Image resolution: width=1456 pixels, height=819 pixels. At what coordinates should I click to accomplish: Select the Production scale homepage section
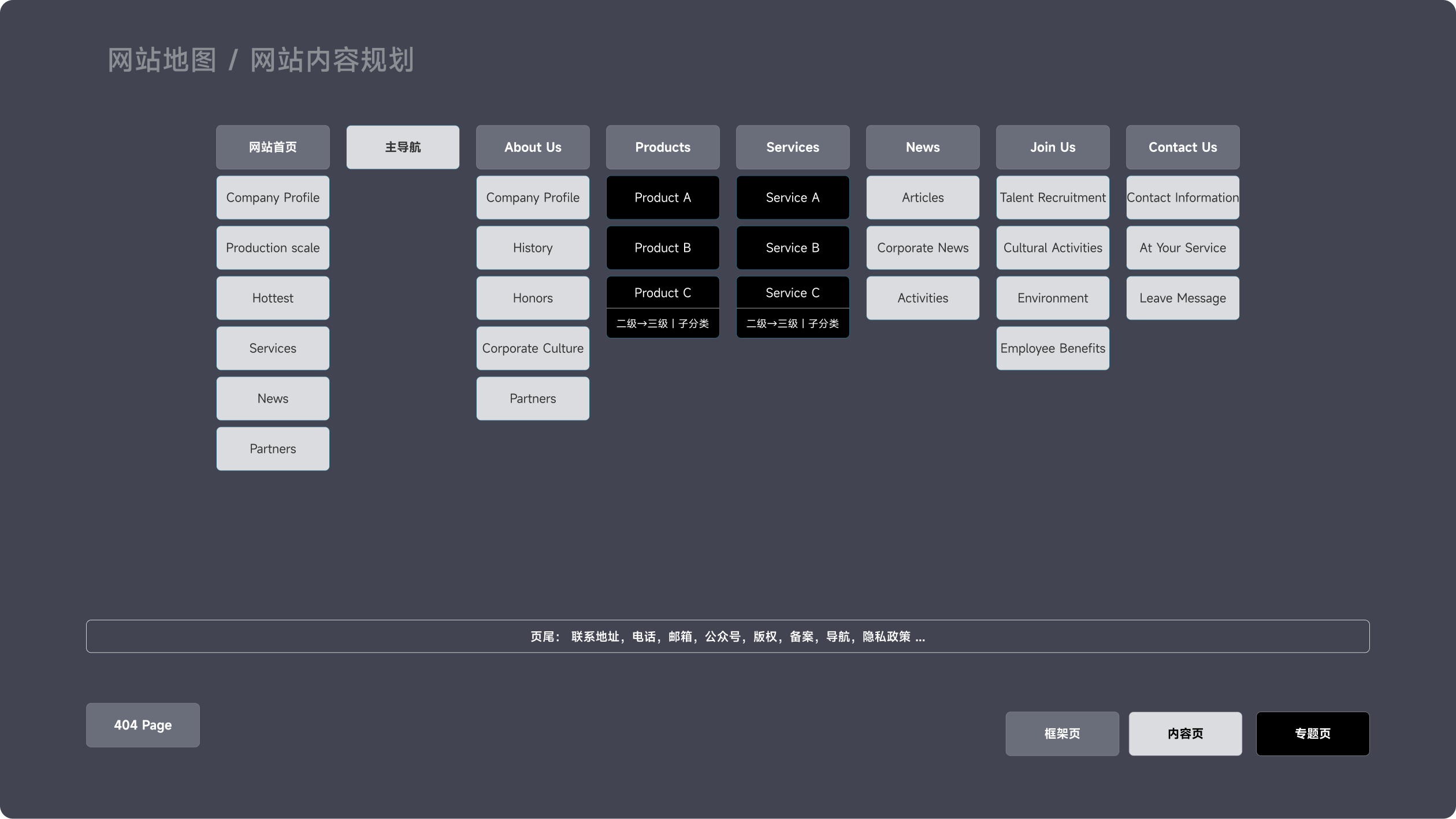[273, 248]
